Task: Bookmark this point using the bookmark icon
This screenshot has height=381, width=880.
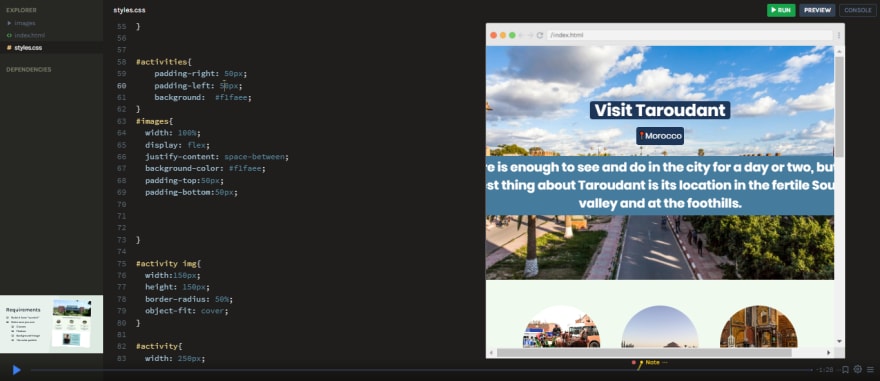Action: 845,369
